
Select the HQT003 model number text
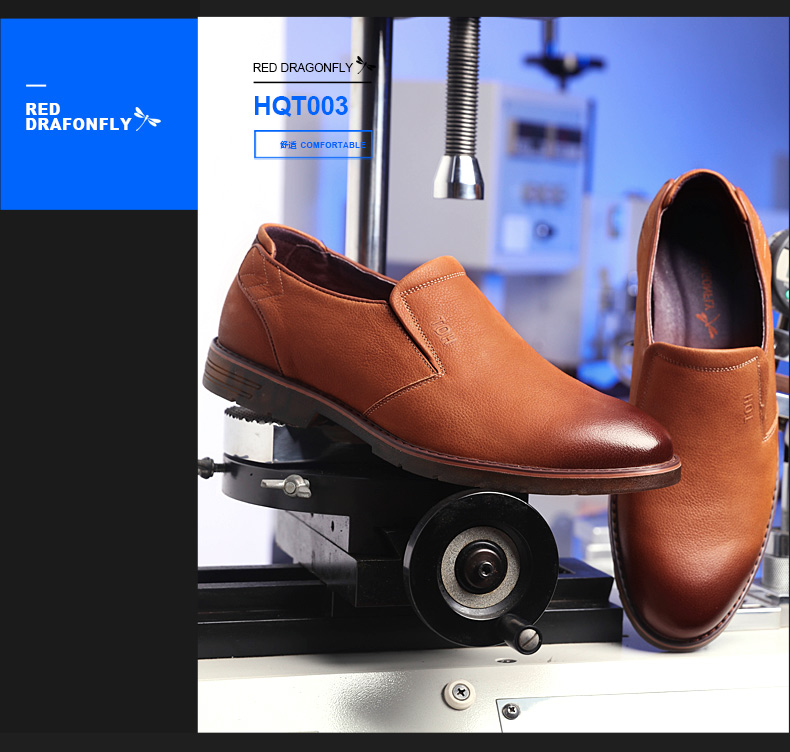point(300,107)
